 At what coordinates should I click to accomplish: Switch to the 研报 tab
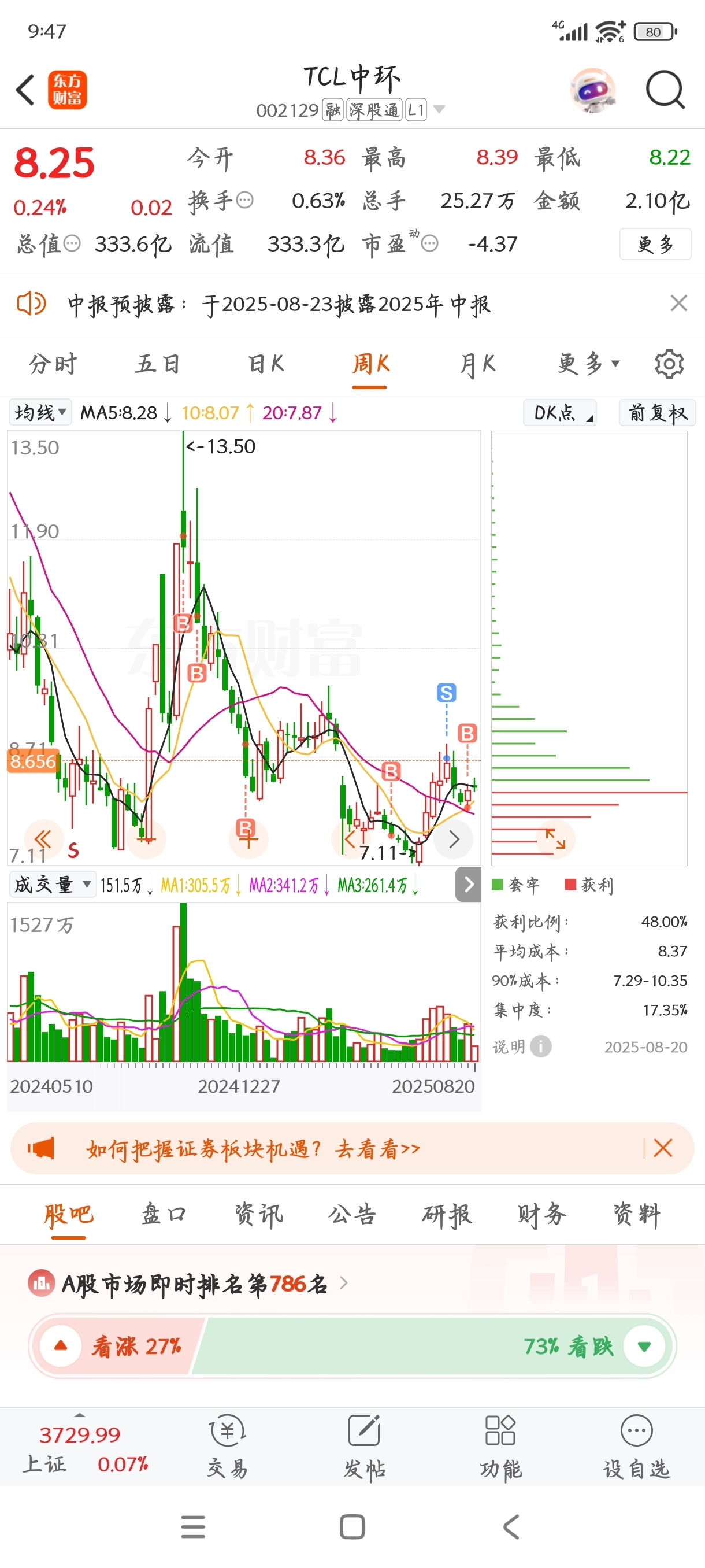447,1215
